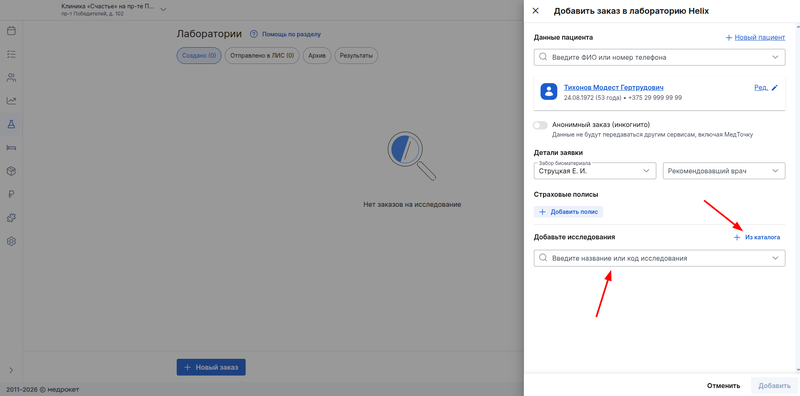The image size is (800, 396).
Task: Click the Добавьте исследования section label
Action: [574, 237]
